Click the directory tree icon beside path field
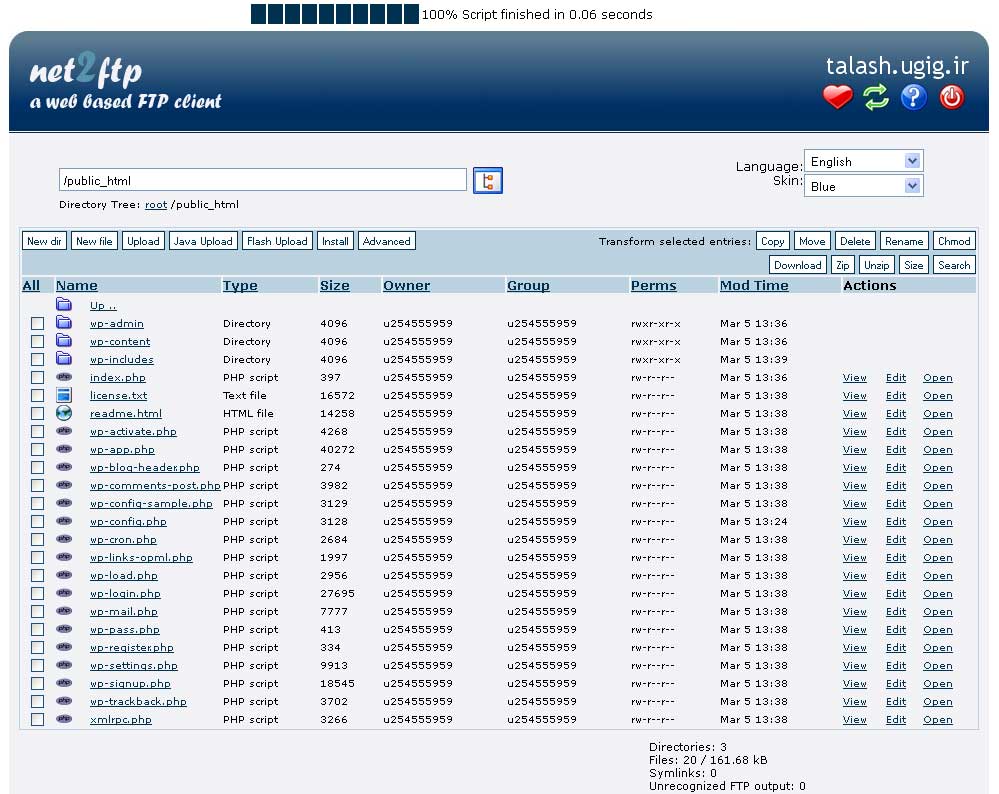This screenshot has width=999, height=794. pos(487,180)
